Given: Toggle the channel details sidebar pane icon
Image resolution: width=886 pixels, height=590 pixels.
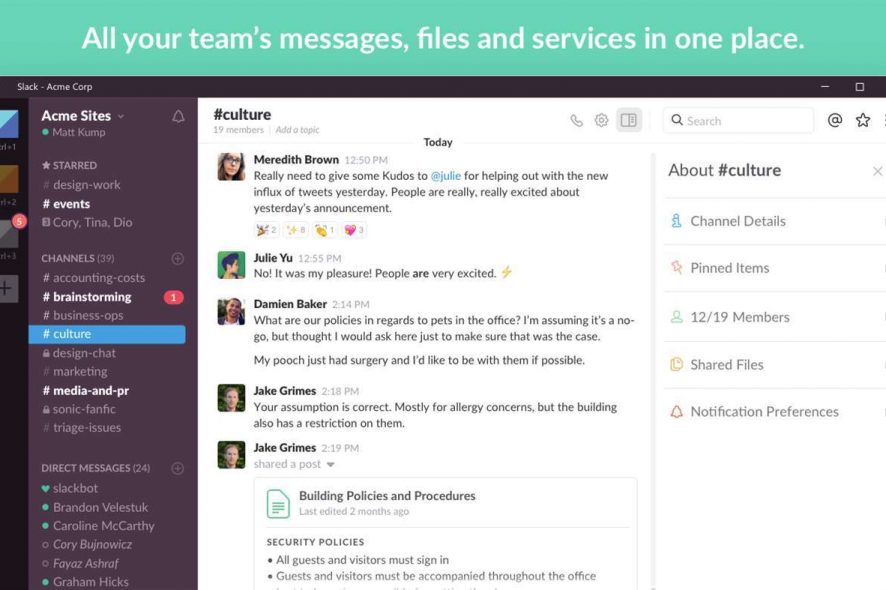Looking at the screenshot, I should [628, 120].
